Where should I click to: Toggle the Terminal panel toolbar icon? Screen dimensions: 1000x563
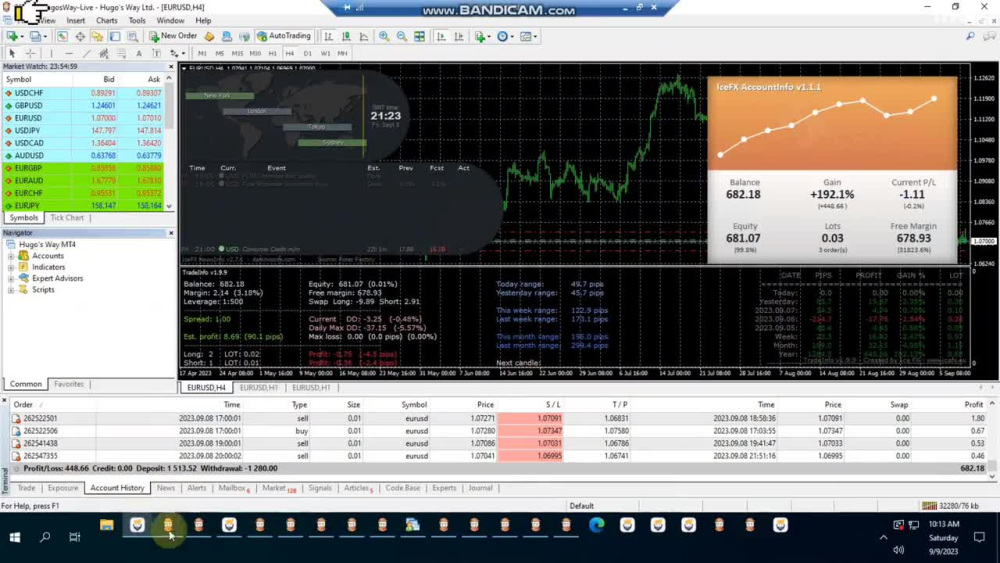[x=115, y=36]
